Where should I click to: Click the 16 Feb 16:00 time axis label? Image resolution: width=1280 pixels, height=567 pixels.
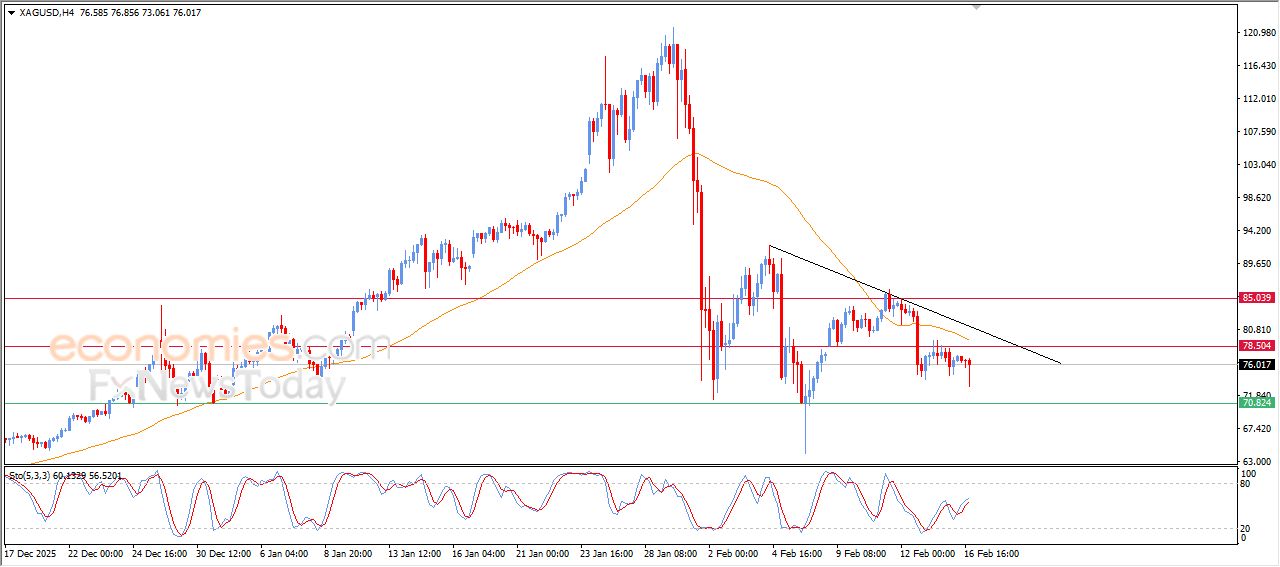click(x=991, y=553)
